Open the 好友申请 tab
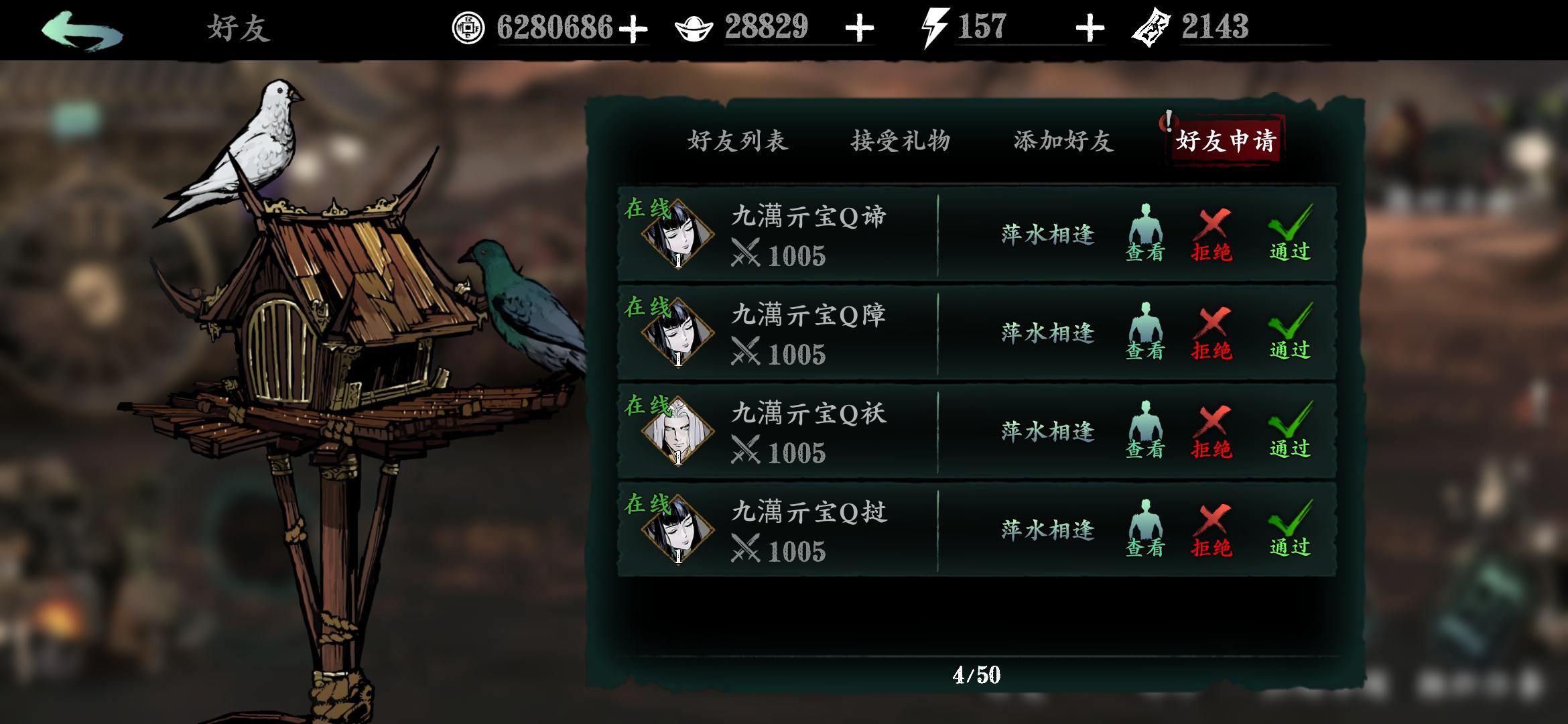This screenshot has width=1568, height=724. pyautogui.click(x=1226, y=140)
